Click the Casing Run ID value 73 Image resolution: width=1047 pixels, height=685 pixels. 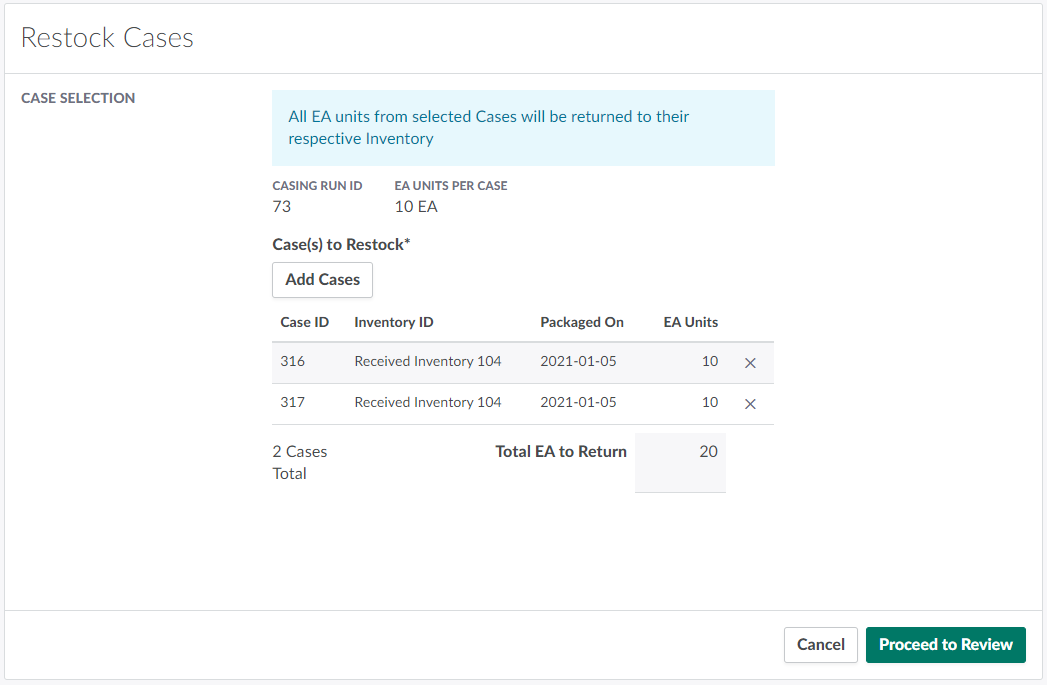(281, 207)
